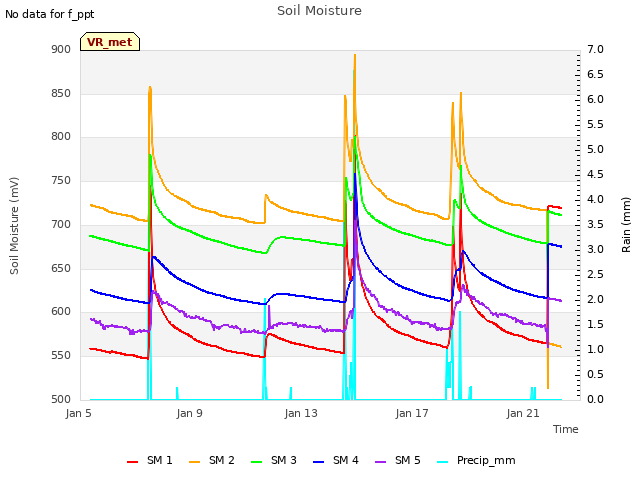Click the Jan 21 x-axis tick label

coord(523,413)
